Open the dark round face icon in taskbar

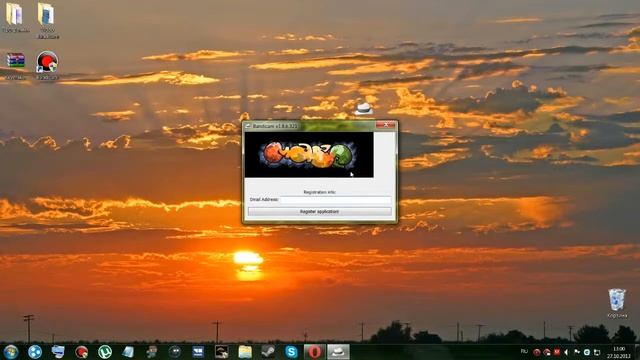175,351
